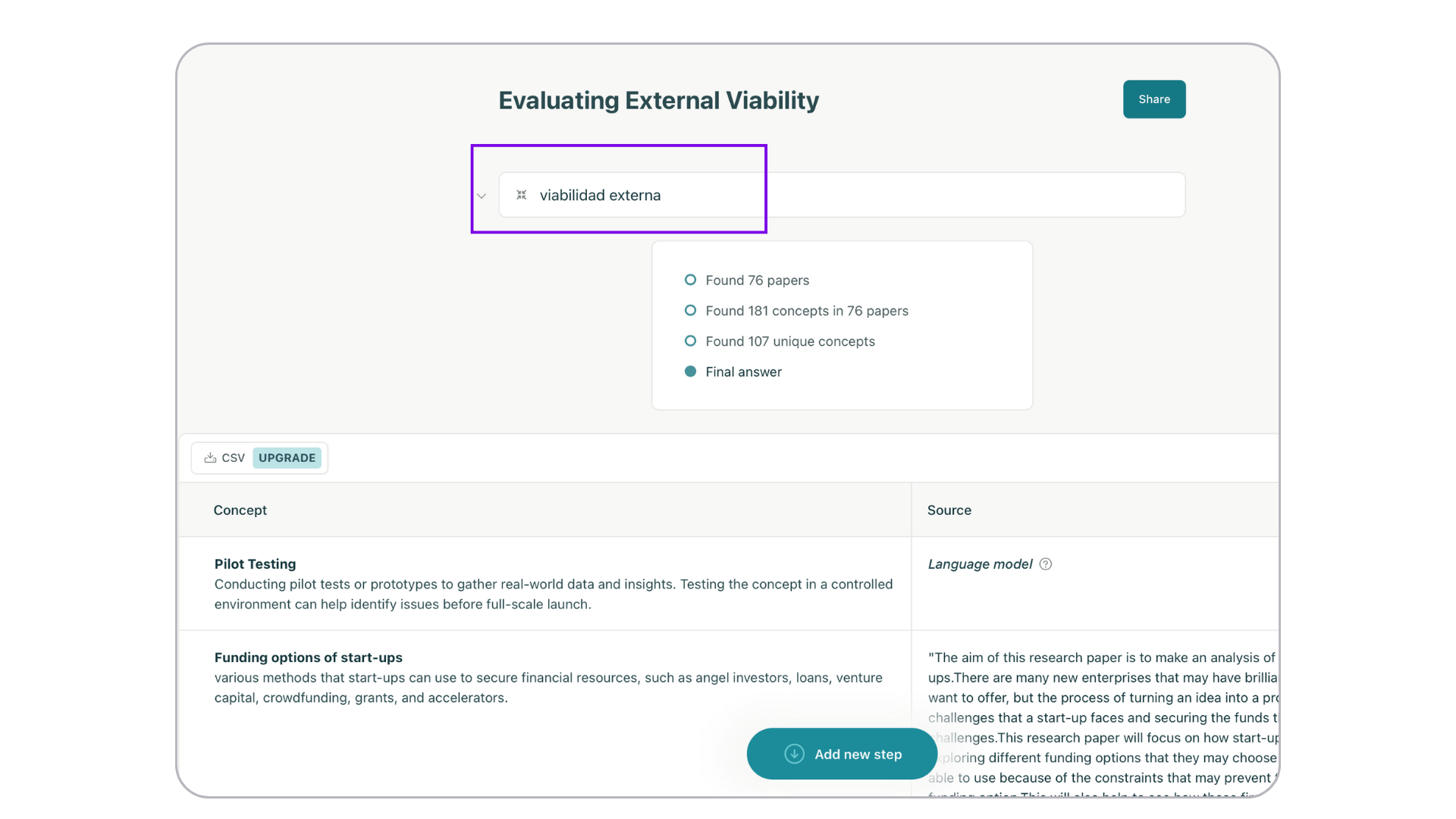Select the Found 107 unique concepts circle
Screen dimensions: 1456x819
690,341
